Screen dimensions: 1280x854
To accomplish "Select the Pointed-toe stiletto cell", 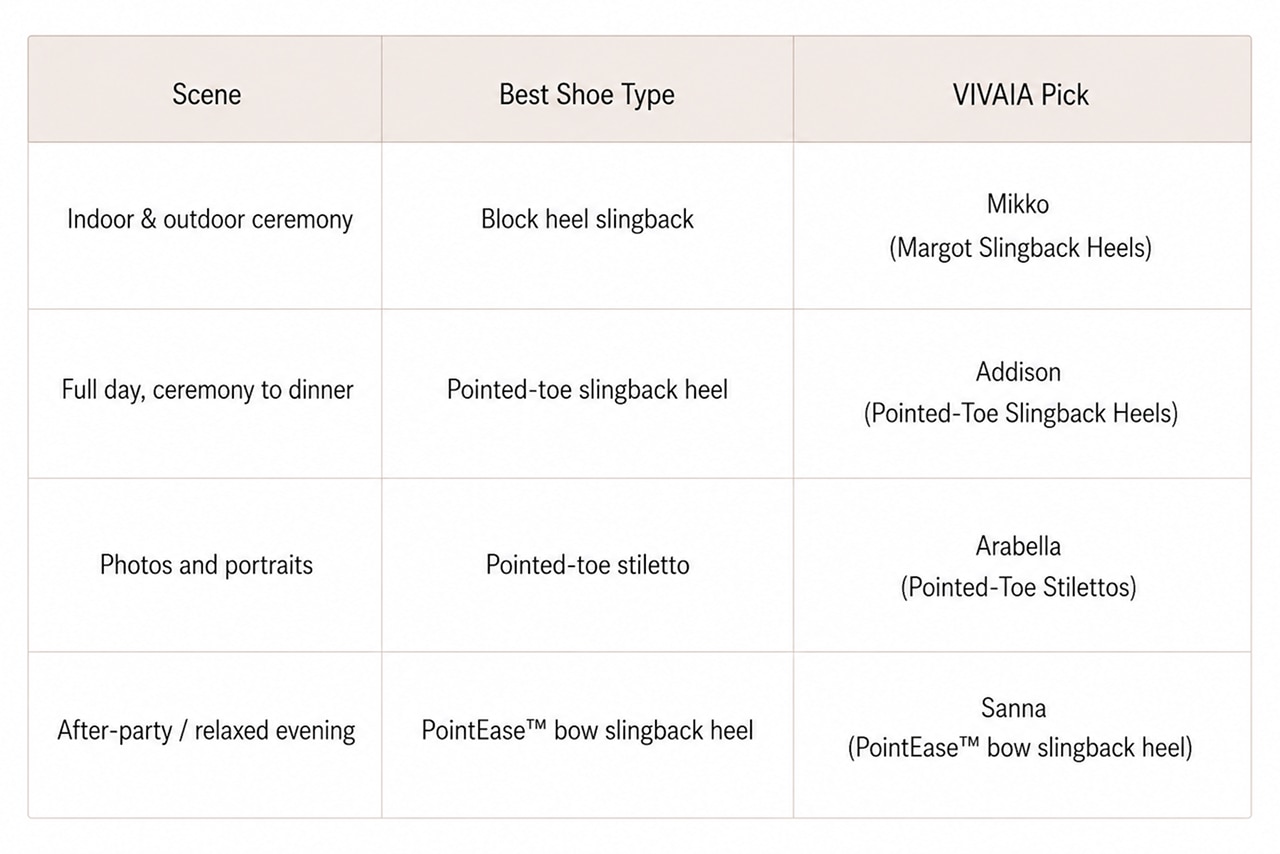I will pyautogui.click(x=587, y=565).
